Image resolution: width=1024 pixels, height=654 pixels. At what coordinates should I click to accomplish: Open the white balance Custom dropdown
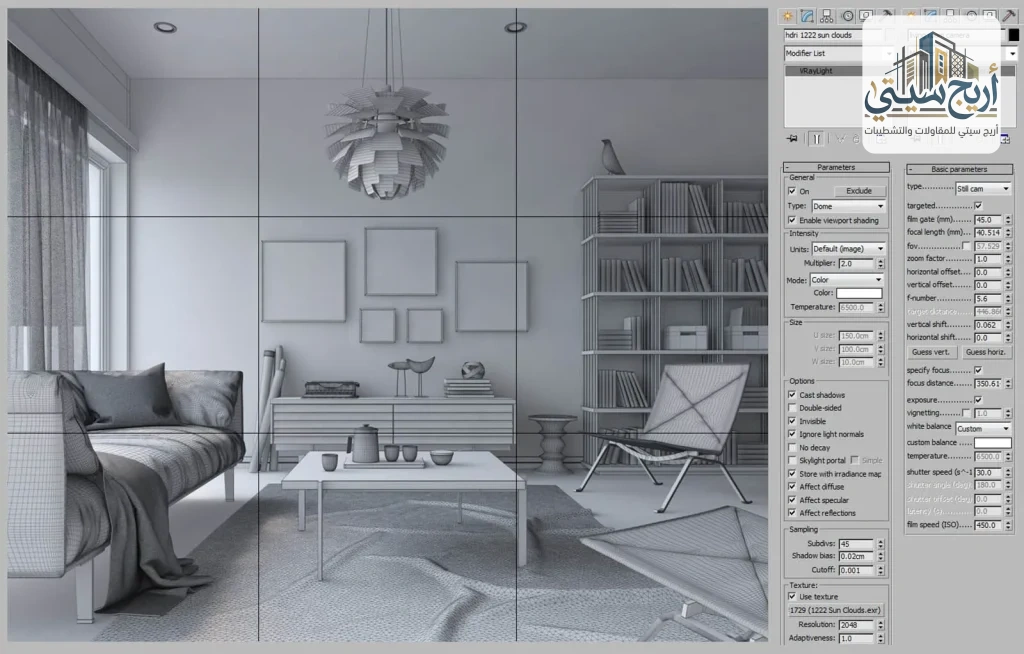pos(982,427)
